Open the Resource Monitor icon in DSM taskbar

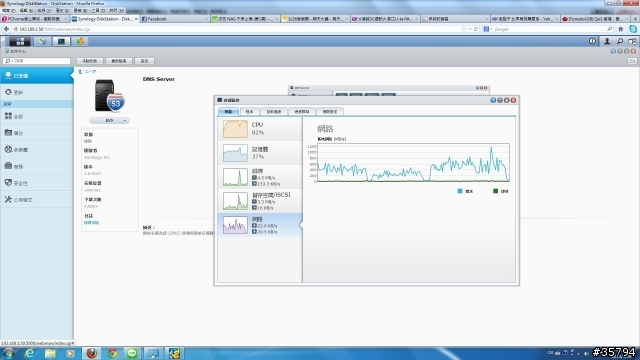coord(61,41)
